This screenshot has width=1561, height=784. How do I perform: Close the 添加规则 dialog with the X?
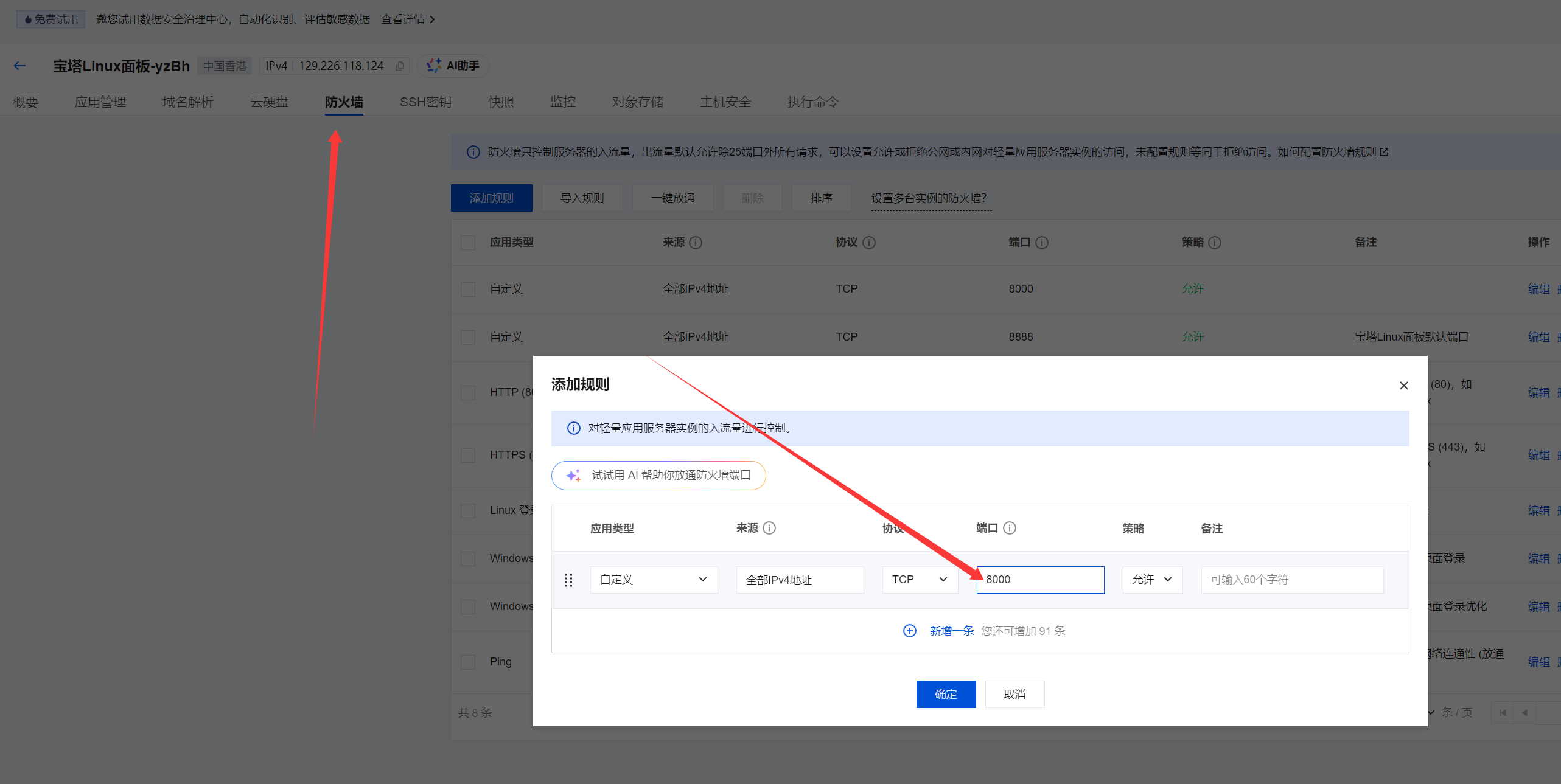click(1403, 386)
